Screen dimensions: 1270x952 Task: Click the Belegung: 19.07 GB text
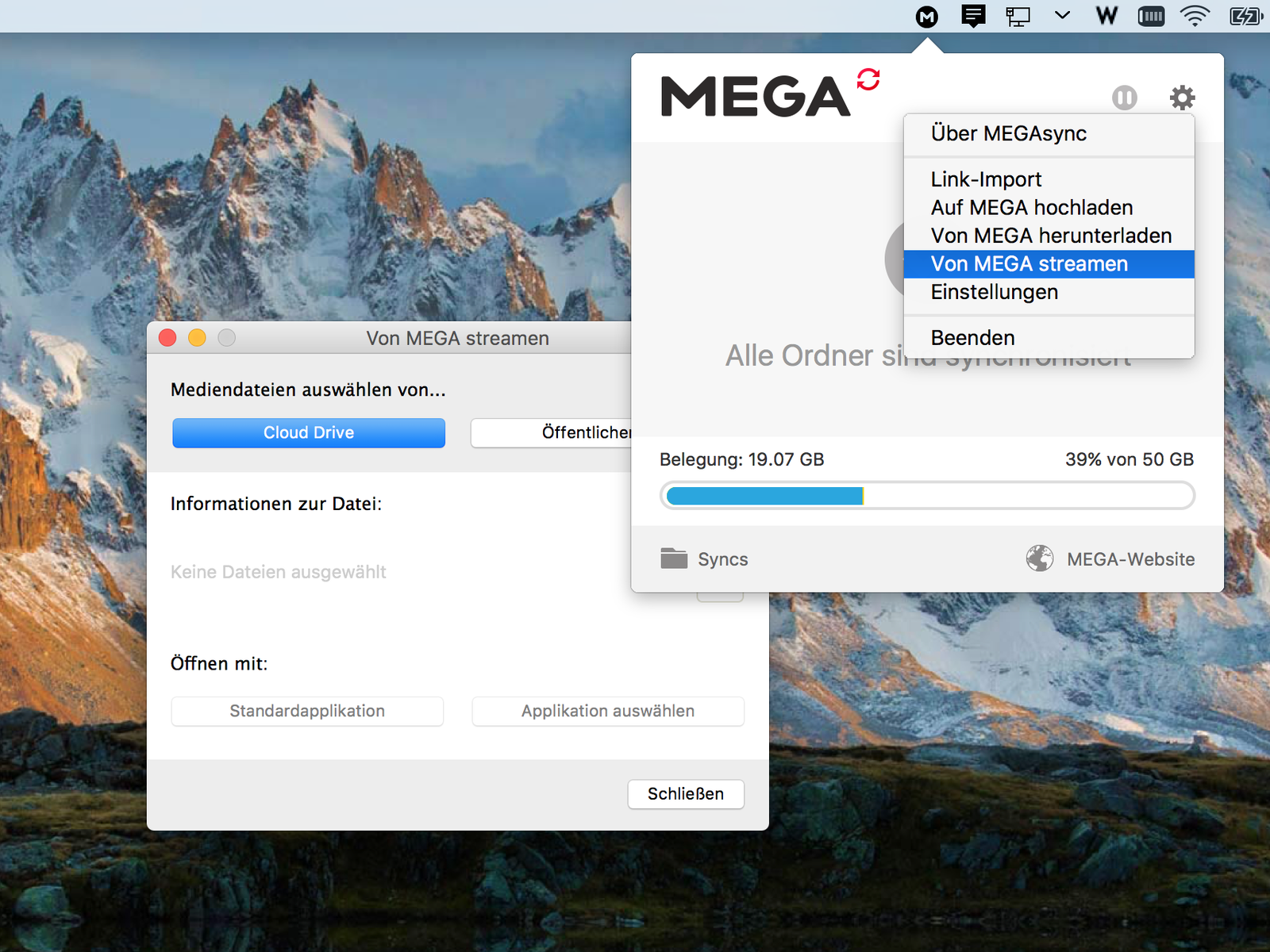[741, 459]
